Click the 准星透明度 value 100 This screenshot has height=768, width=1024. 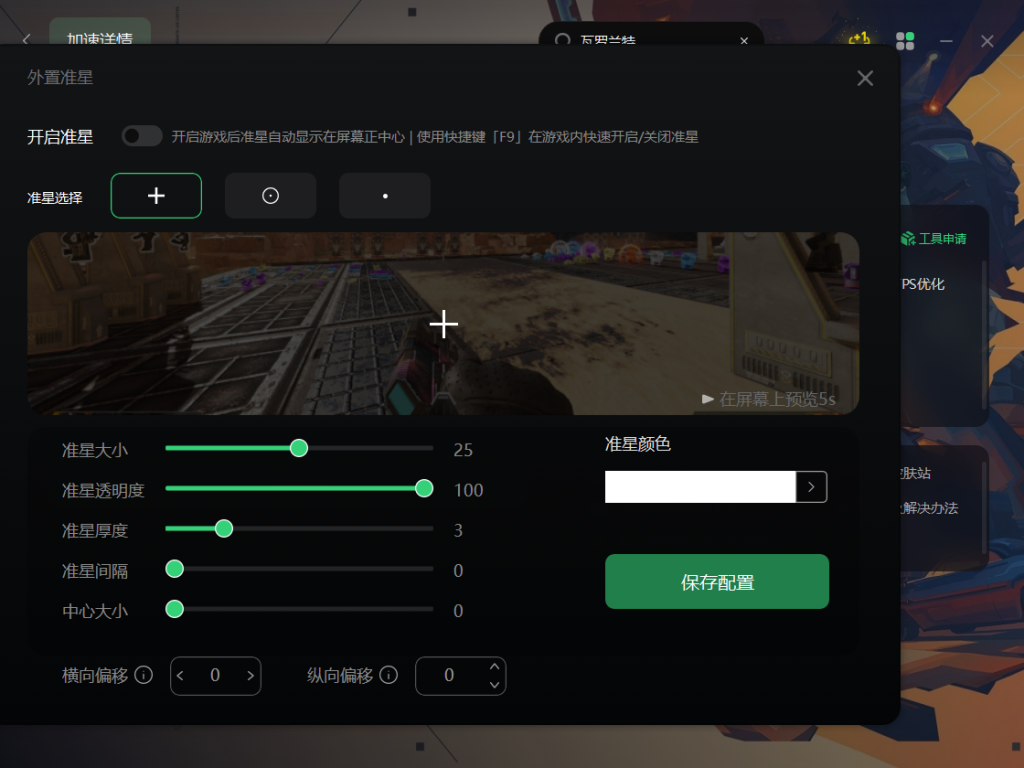click(468, 490)
